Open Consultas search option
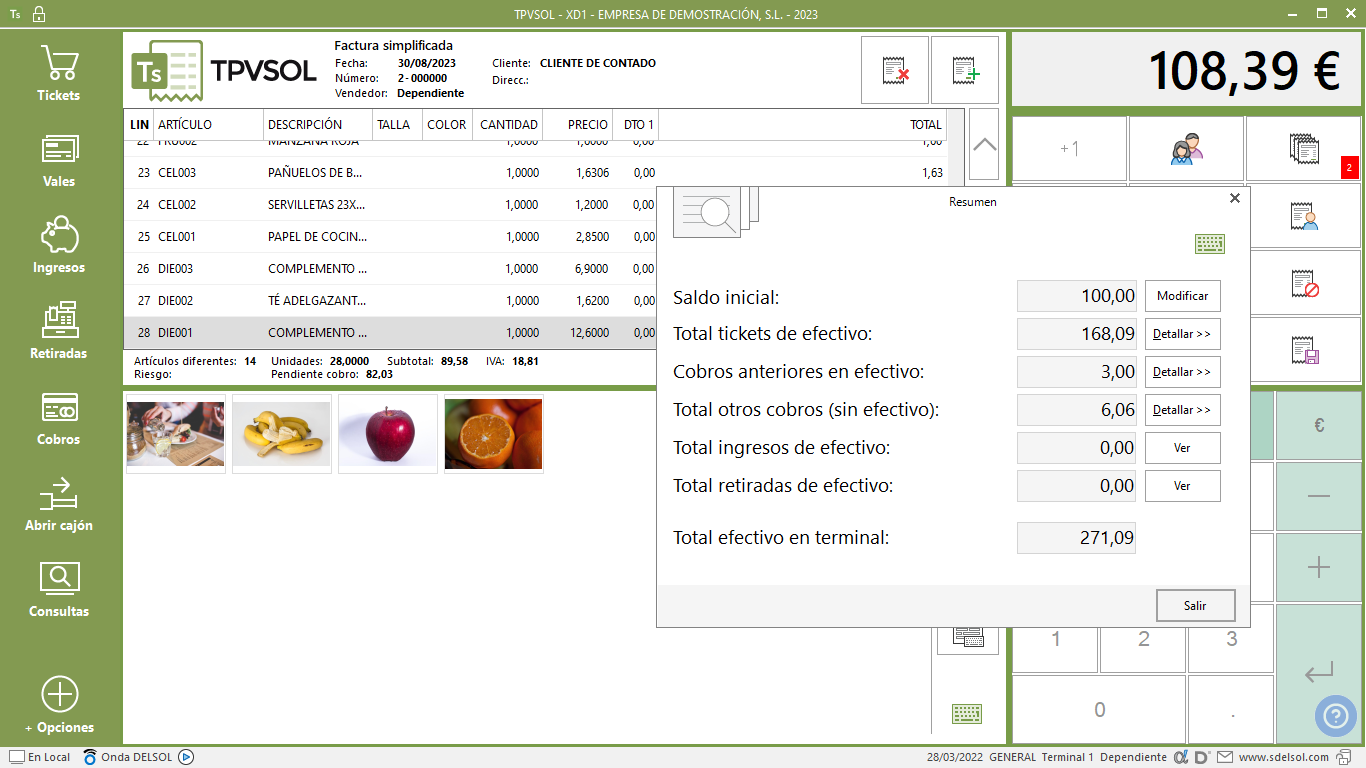Viewport: 1366px width, 768px height. coord(59,589)
